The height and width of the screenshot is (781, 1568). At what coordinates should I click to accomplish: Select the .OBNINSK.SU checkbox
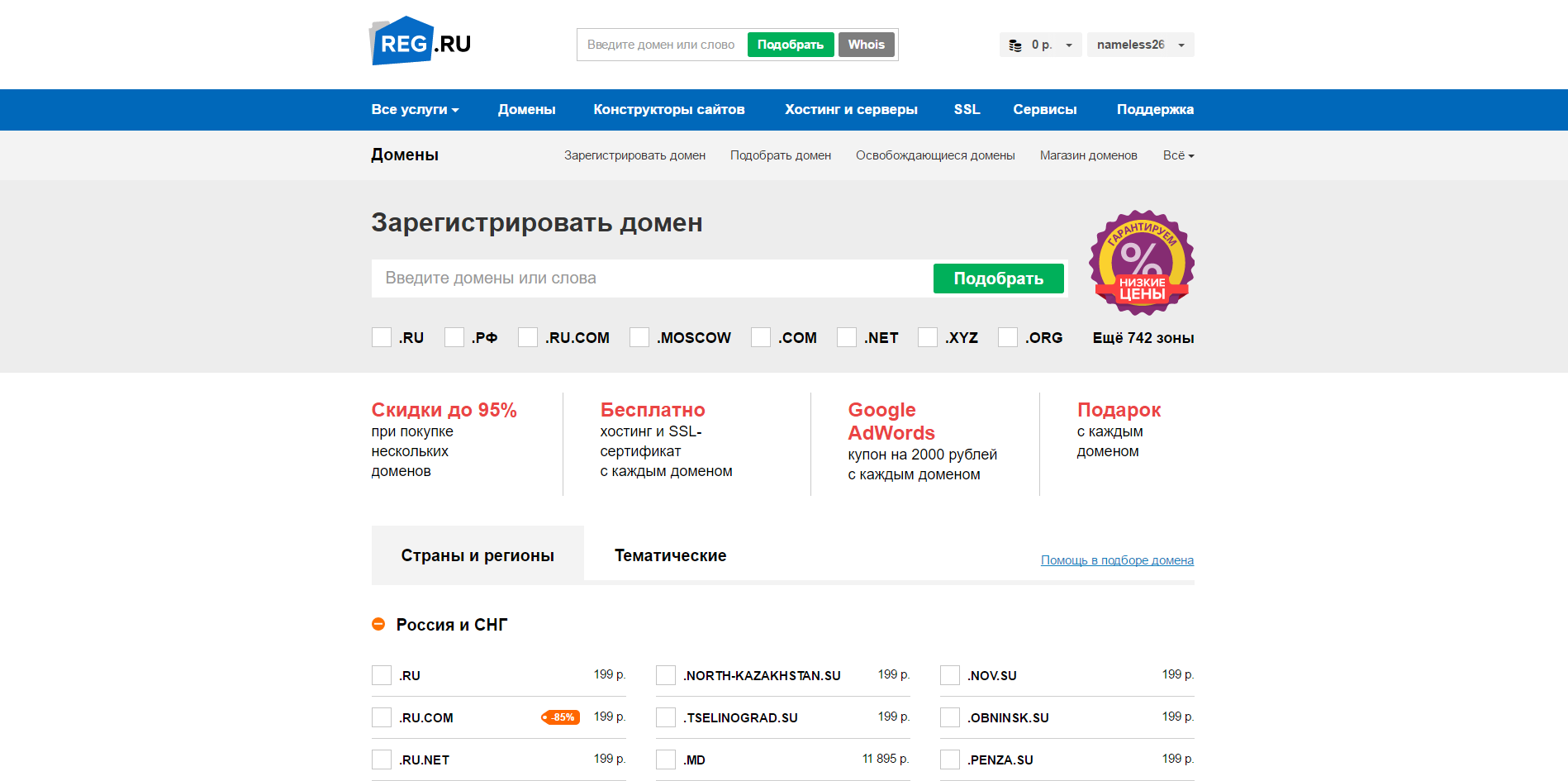click(949, 717)
